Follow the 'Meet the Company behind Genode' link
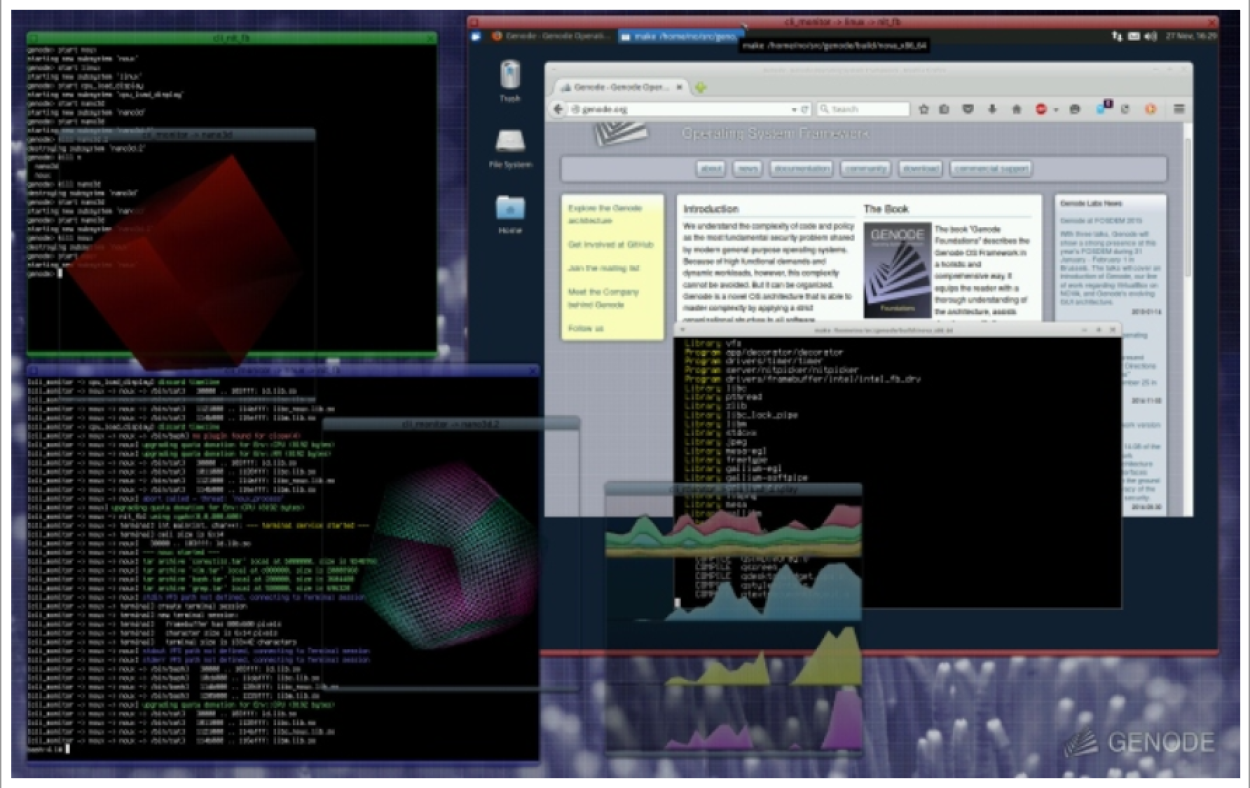Image resolution: width=1250 pixels, height=788 pixels. tap(603, 298)
